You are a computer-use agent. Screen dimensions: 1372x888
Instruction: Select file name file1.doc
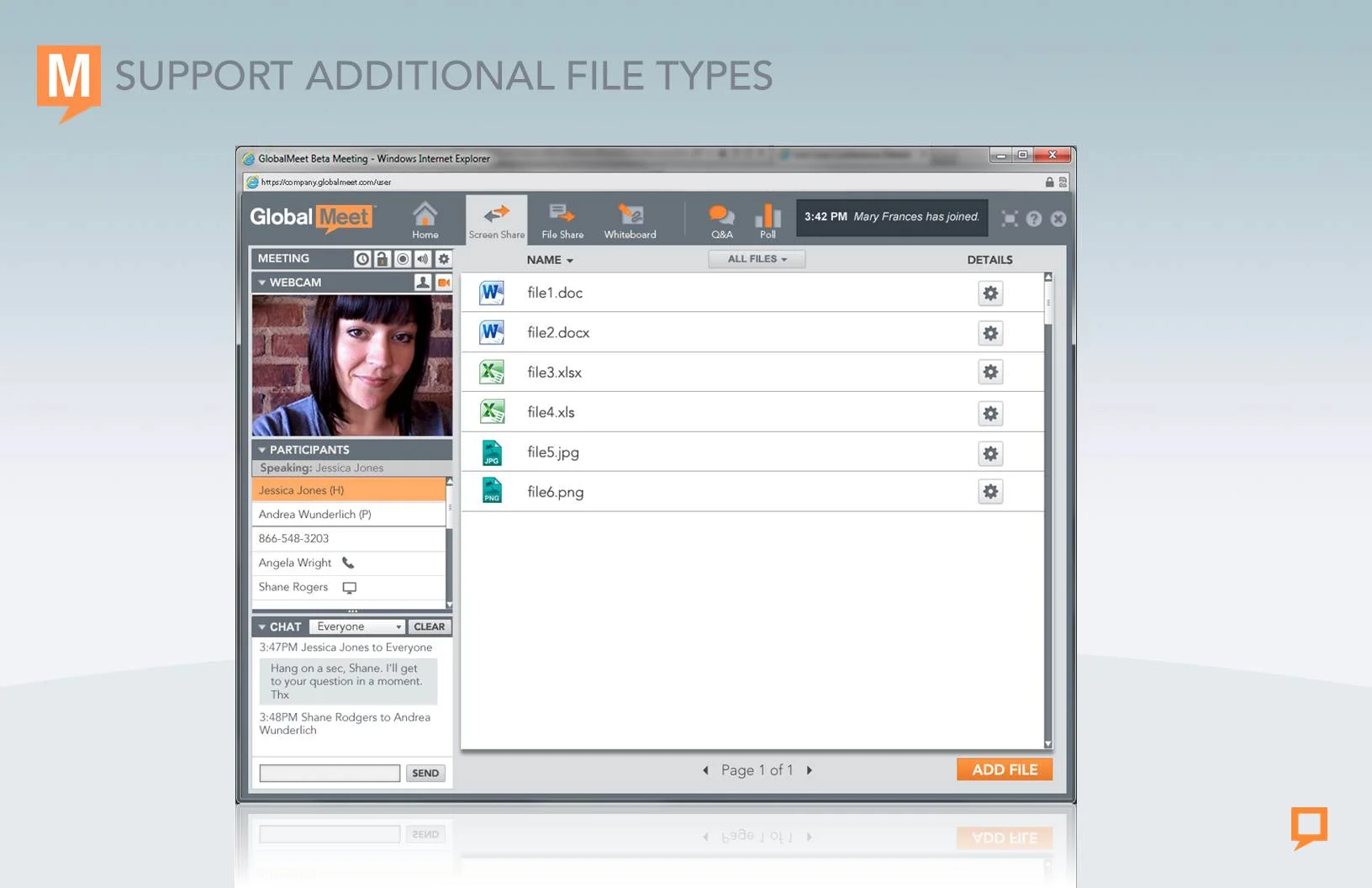coord(555,293)
